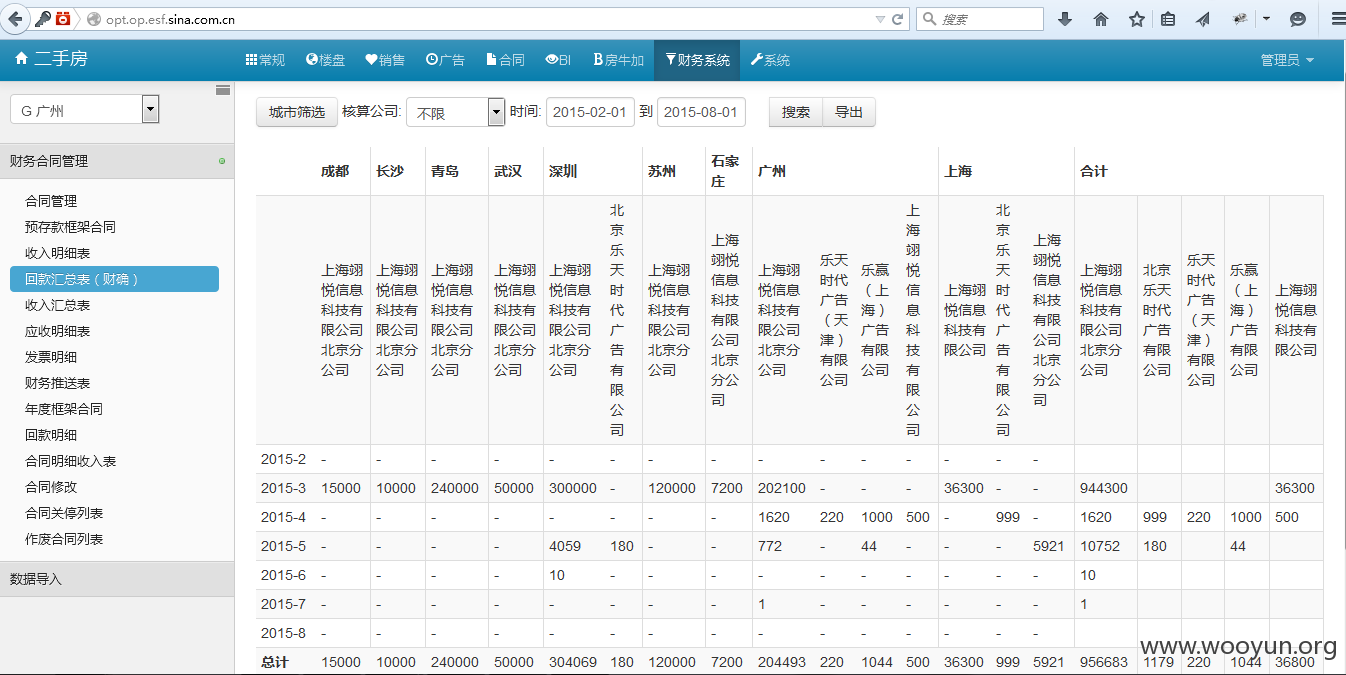Screen dimensions: 1346x675
Task: Click the 合计 column header
Action: (1094, 171)
